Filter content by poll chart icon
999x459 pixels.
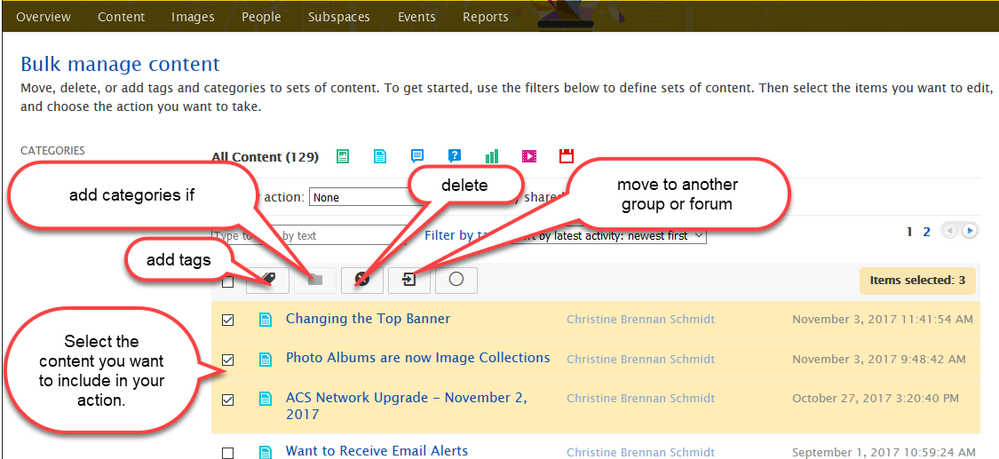click(x=491, y=156)
